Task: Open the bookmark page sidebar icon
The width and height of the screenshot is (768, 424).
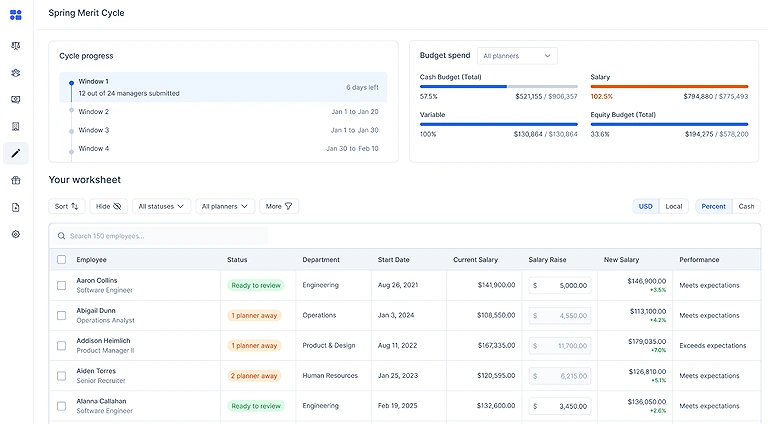Action: [16, 127]
